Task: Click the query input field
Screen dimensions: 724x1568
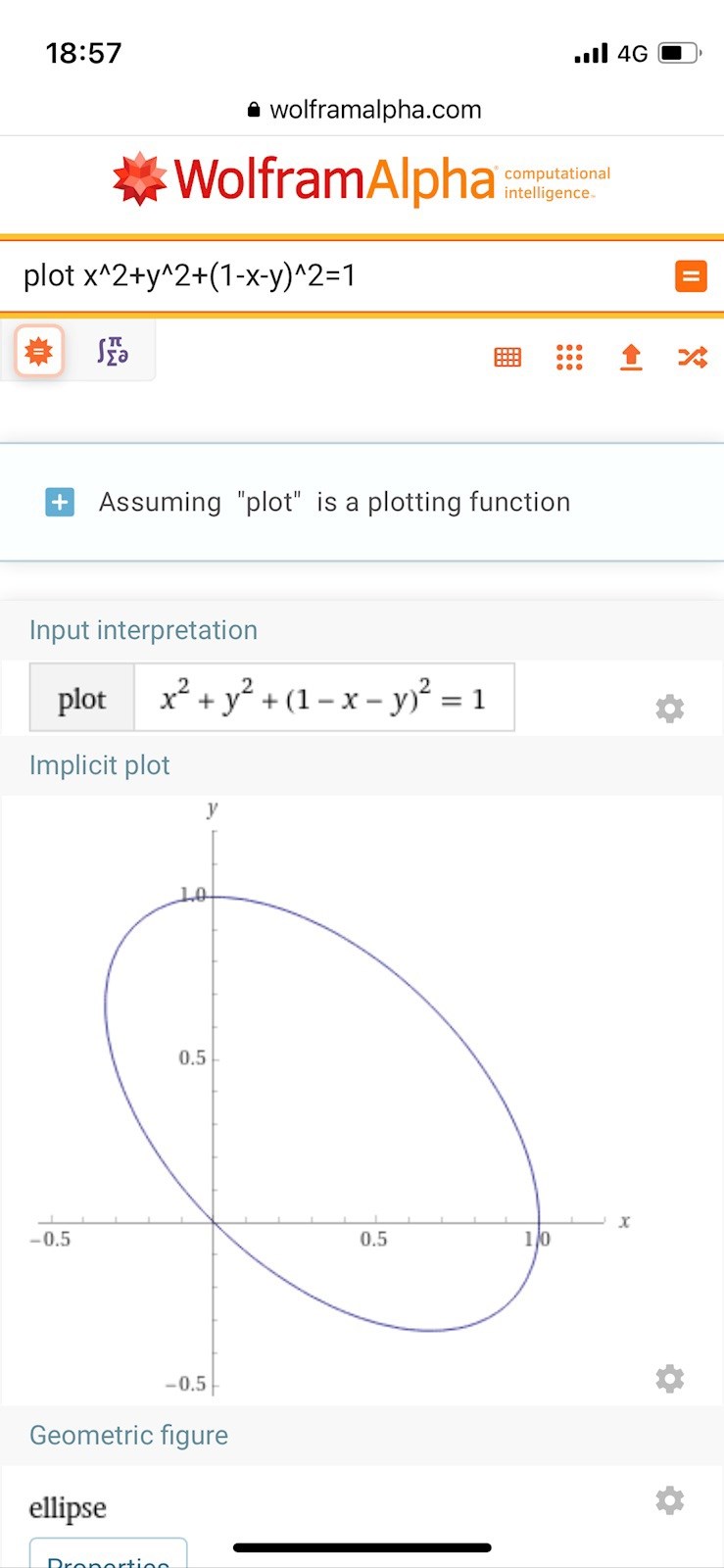Action: [x=333, y=276]
